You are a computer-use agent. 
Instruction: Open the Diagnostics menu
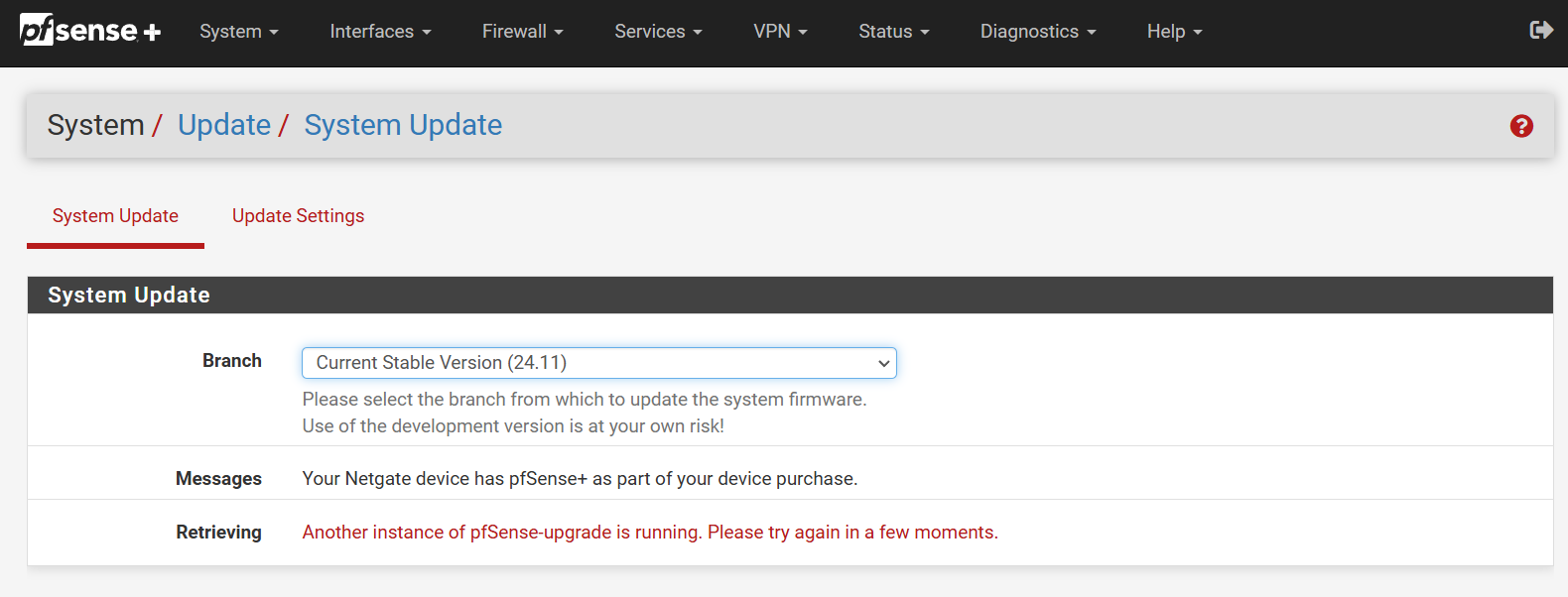pyautogui.click(x=1038, y=32)
